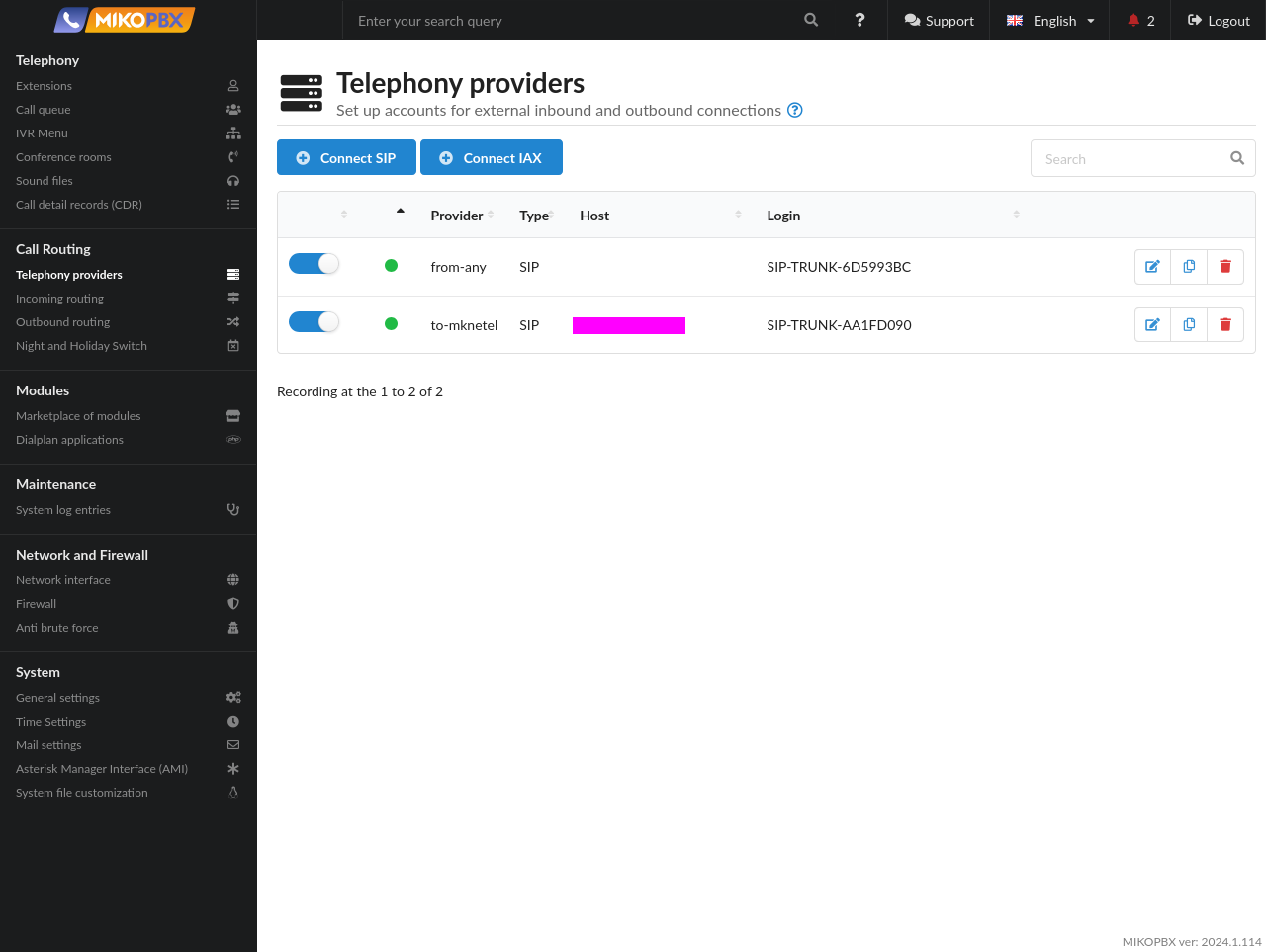Click the Marketplace store icon
The height and width of the screenshot is (952, 1266).
(233, 416)
